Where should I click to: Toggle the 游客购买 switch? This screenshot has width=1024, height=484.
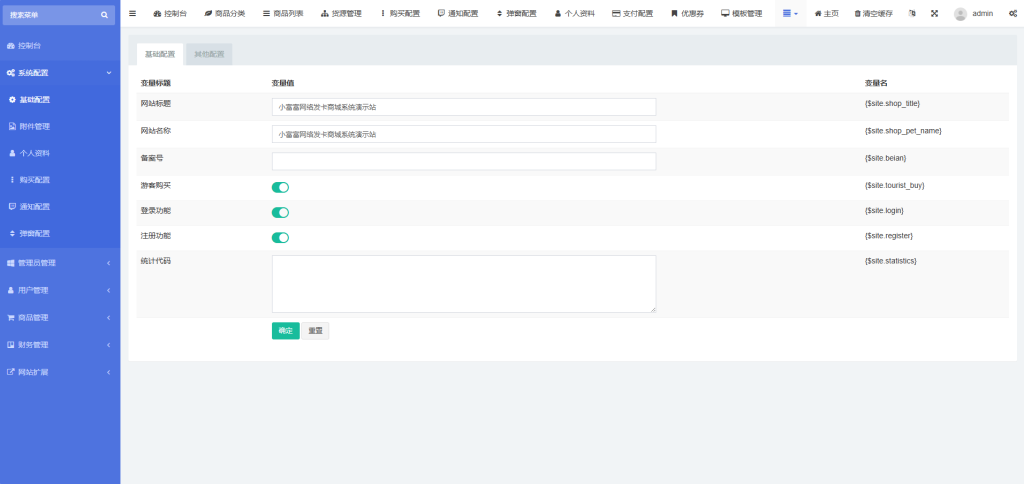tap(281, 187)
